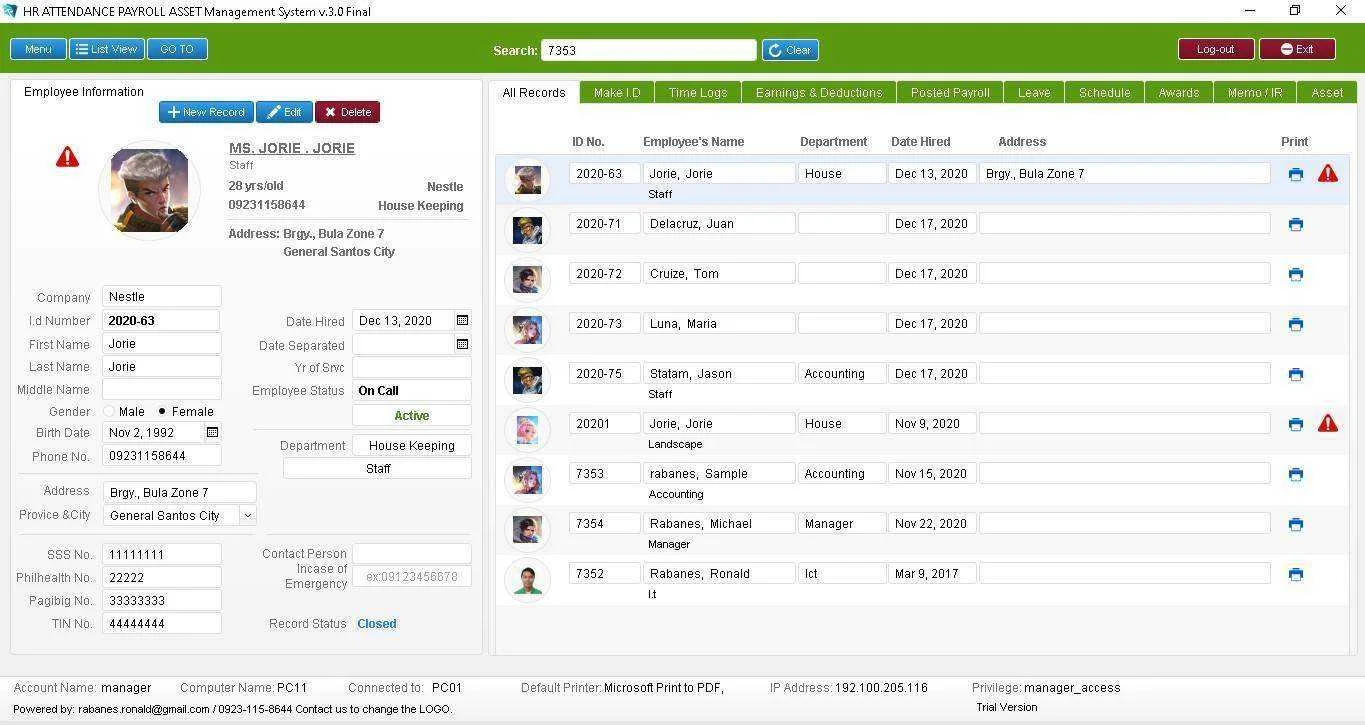
Task: Click the Company field showing Nestle
Action: tap(161, 297)
